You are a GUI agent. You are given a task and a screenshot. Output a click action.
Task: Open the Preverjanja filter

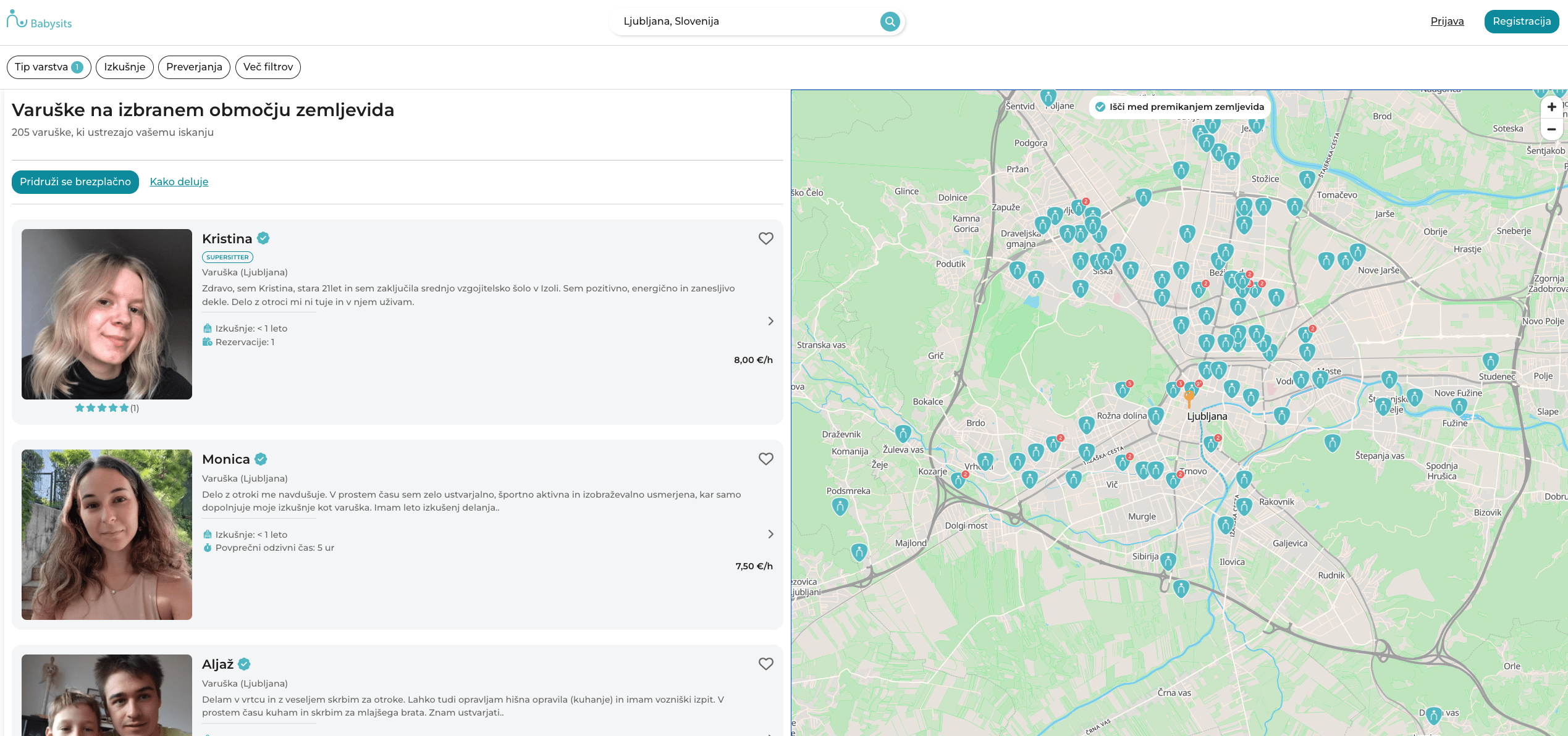tap(194, 67)
